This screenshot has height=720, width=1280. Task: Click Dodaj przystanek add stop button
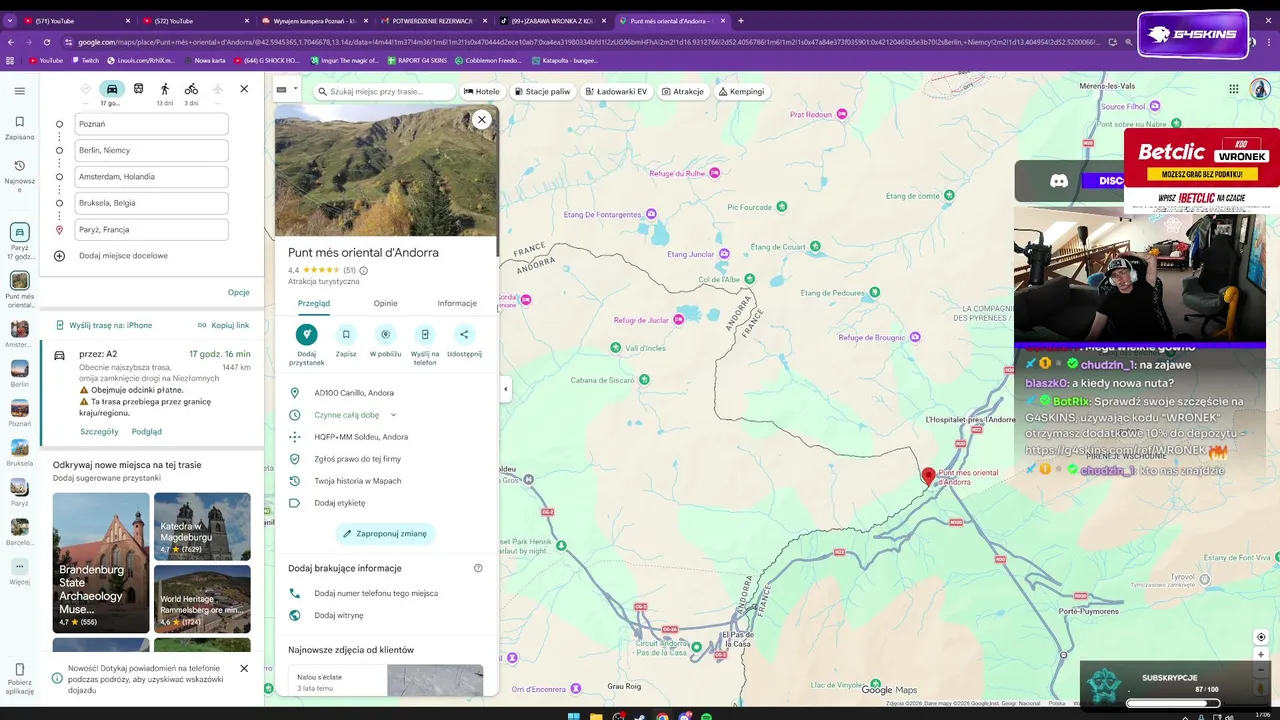[x=307, y=344]
